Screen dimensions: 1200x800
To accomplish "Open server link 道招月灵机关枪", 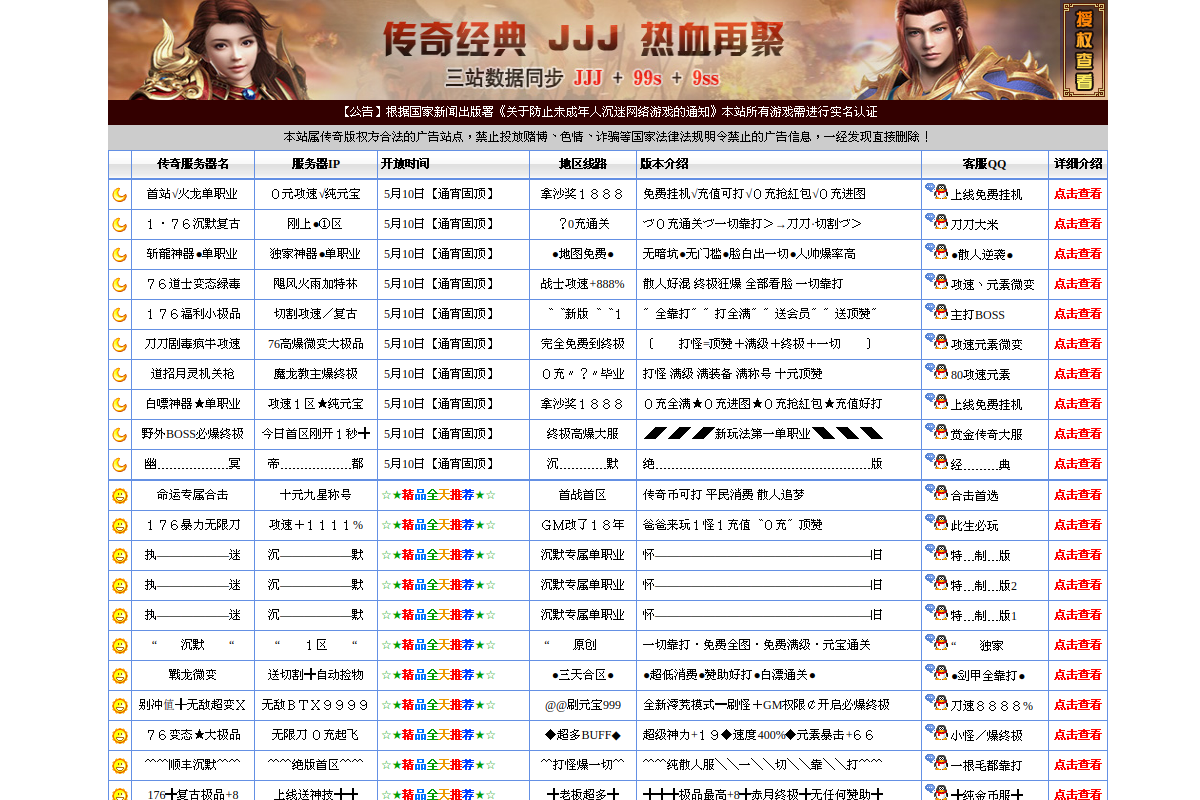I will (192, 374).
